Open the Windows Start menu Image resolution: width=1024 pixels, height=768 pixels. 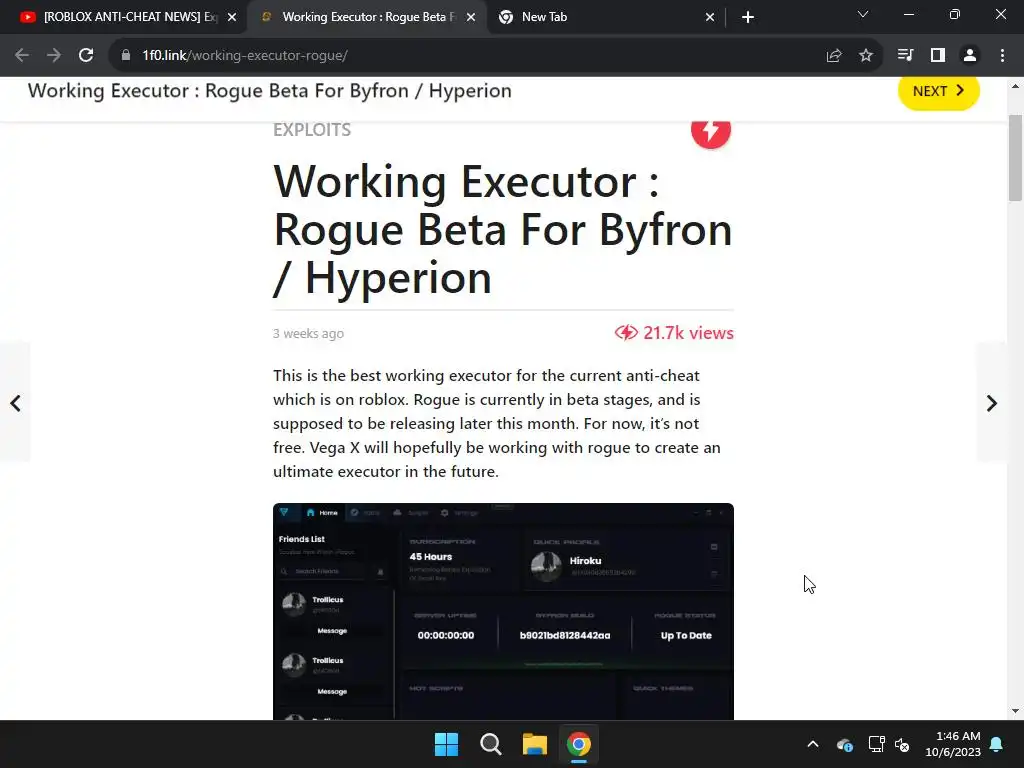(447, 744)
